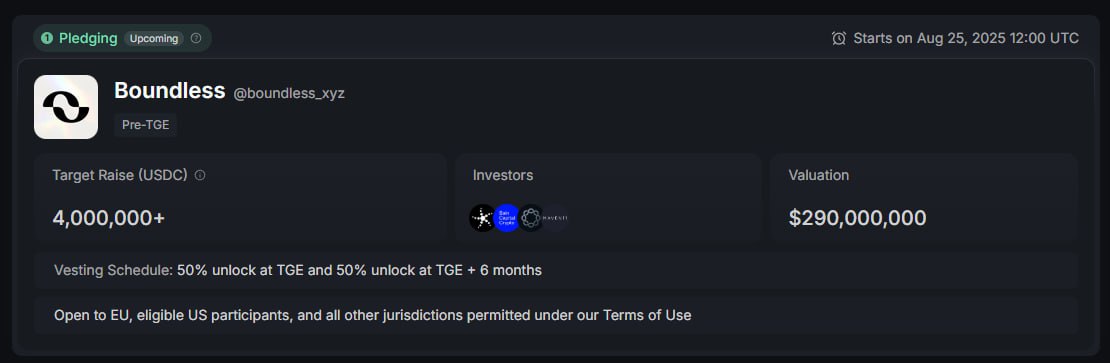Click the Investors card heading
Viewport: 1110px width, 363px height.
coord(503,175)
